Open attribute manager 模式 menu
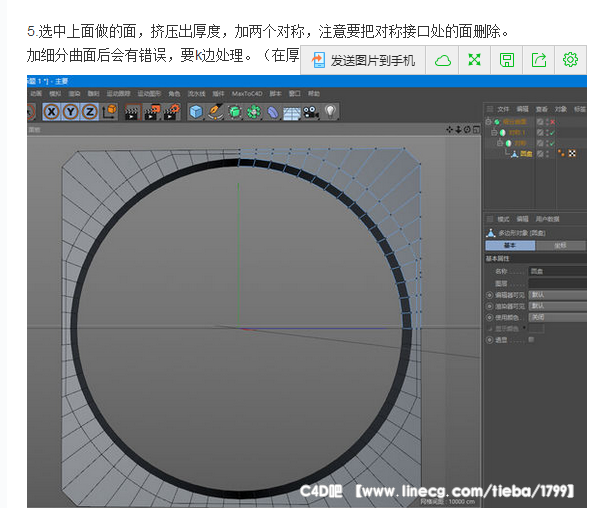This screenshot has width=600, height=508. [x=503, y=219]
